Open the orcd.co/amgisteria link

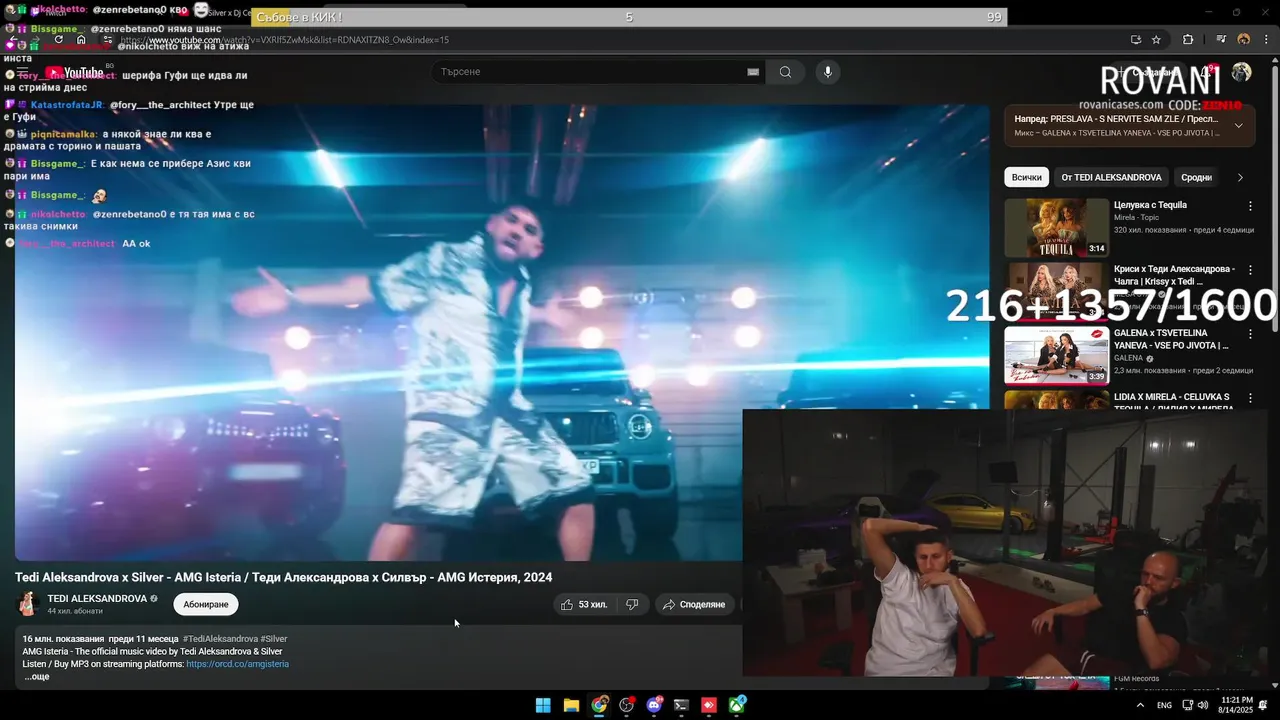point(237,664)
